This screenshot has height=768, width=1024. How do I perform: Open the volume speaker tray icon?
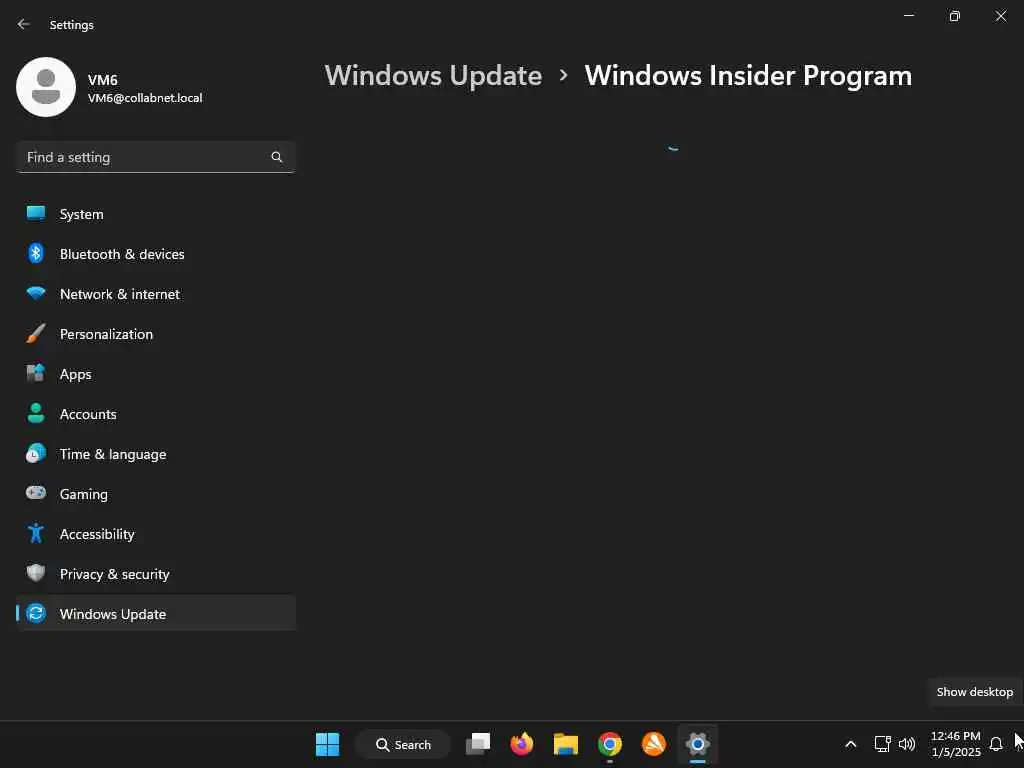click(x=907, y=744)
